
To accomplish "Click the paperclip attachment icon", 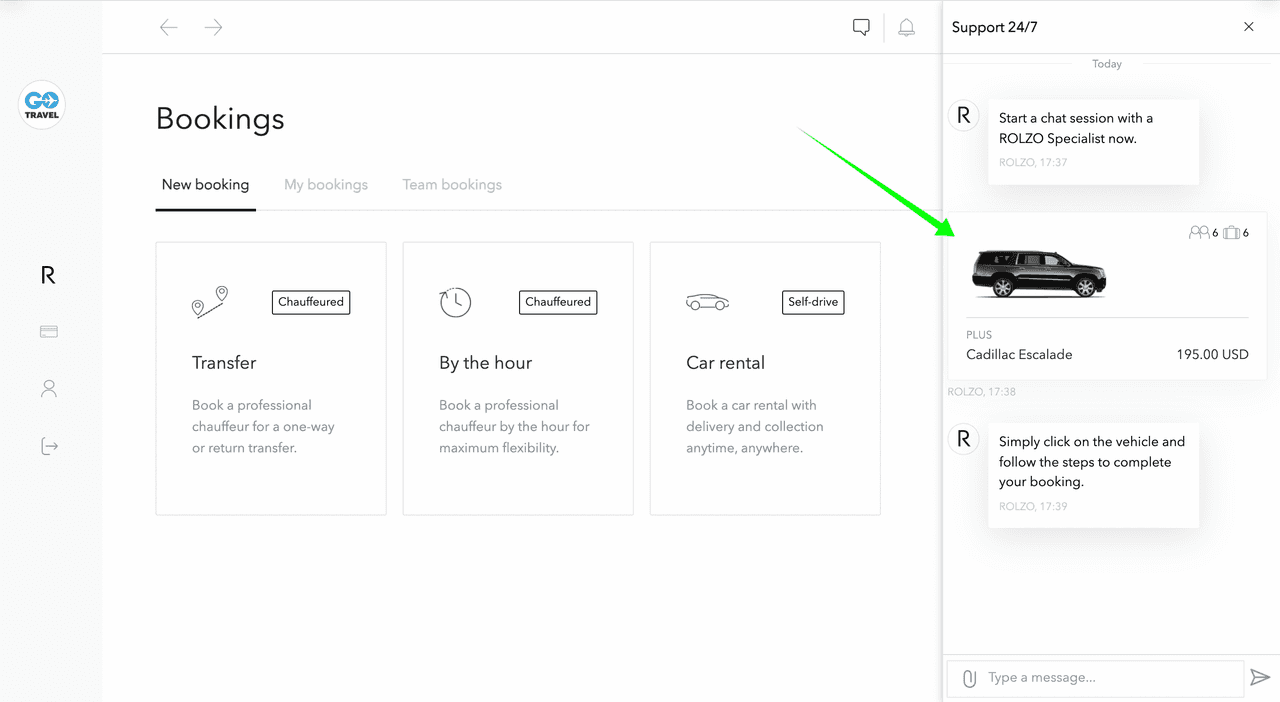I will [968, 679].
